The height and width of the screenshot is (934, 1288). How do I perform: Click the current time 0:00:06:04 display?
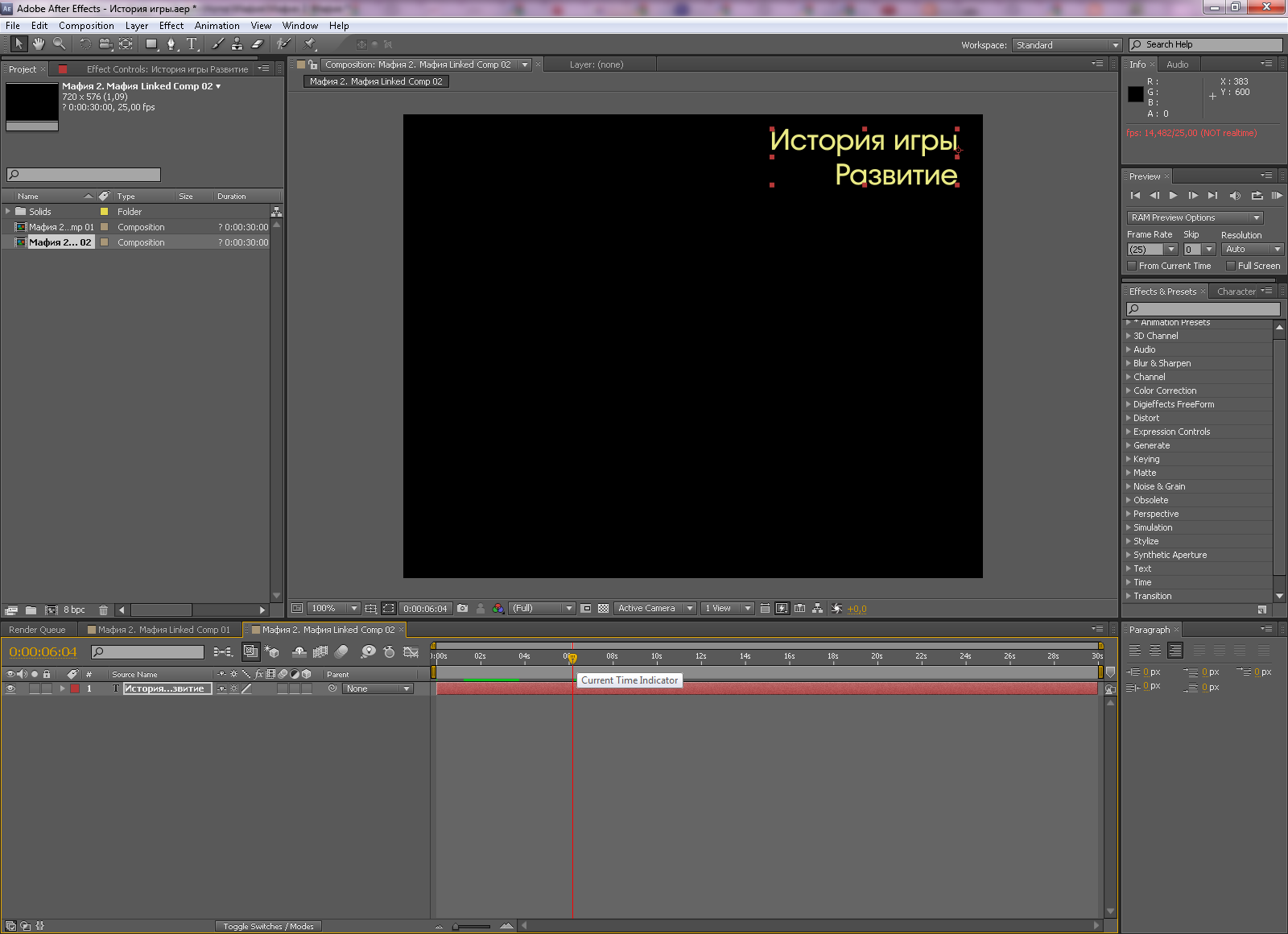click(x=43, y=652)
